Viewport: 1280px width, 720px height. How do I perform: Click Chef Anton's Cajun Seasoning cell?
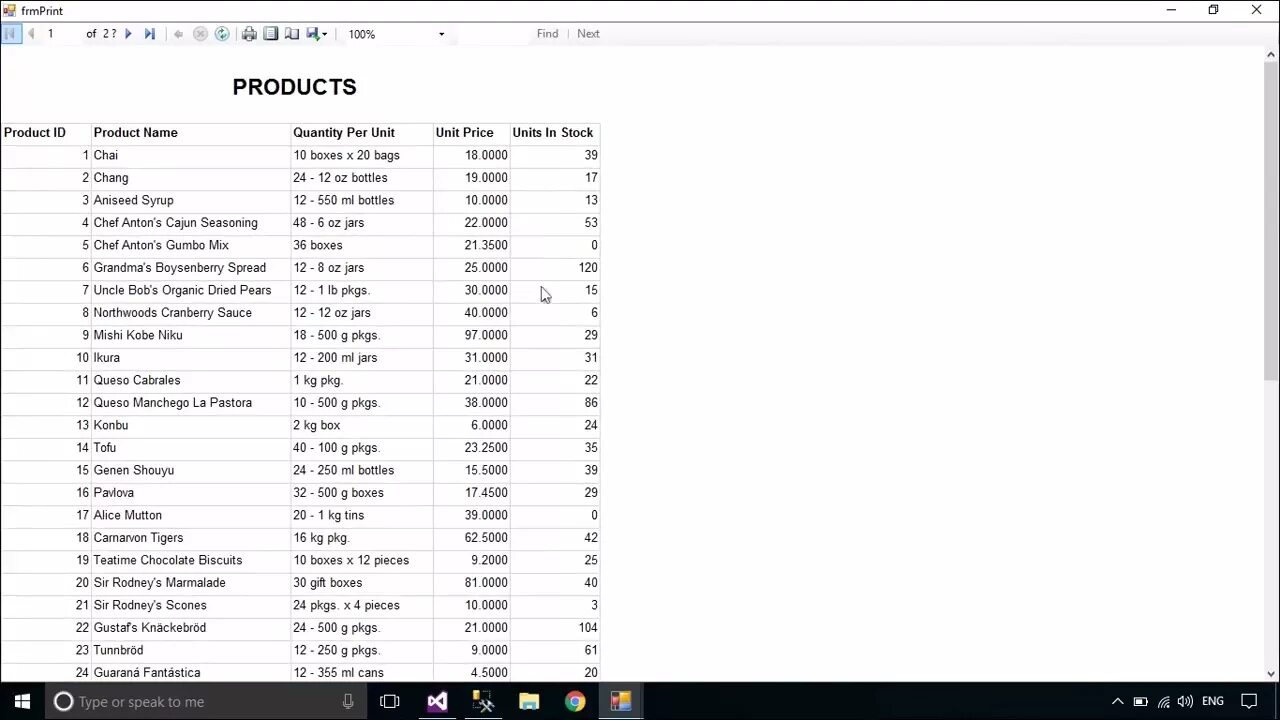pyautogui.click(x=190, y=223)
